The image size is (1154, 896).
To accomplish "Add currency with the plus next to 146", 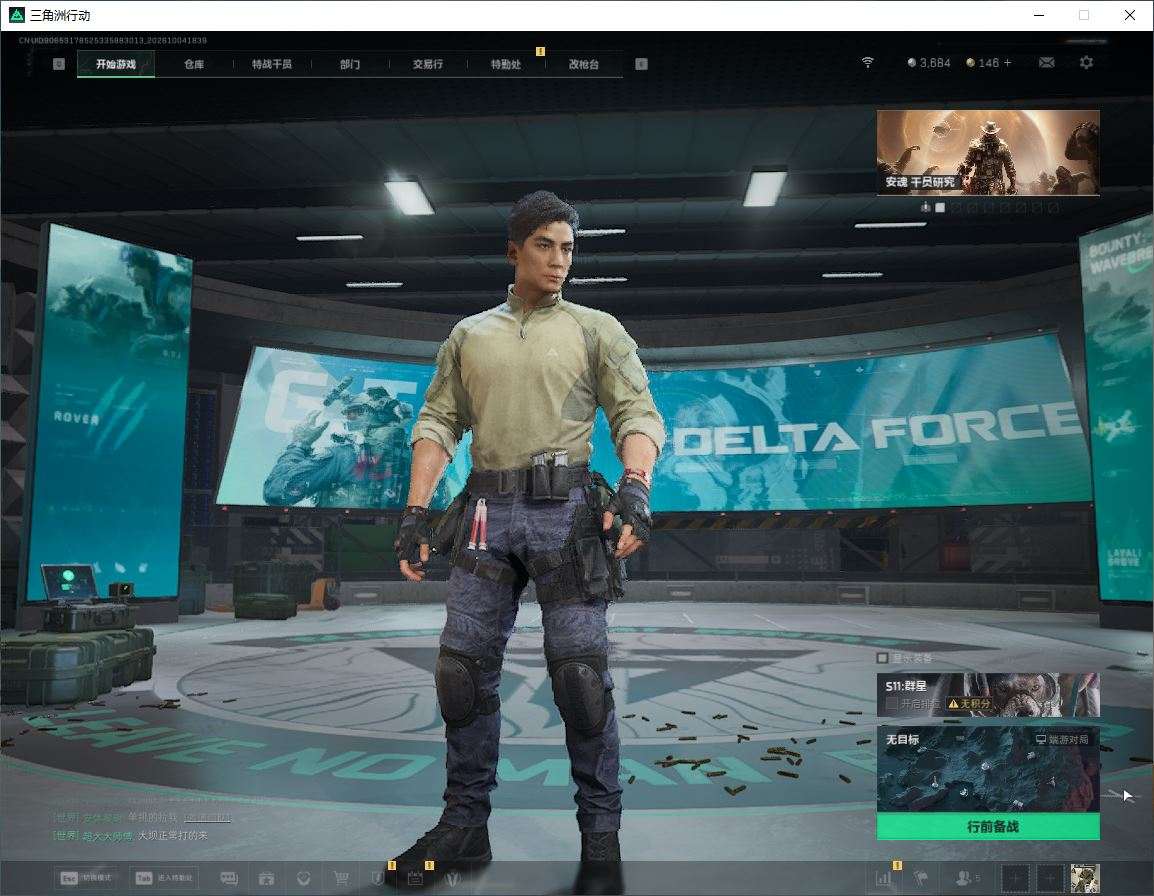I will 1008,63.
